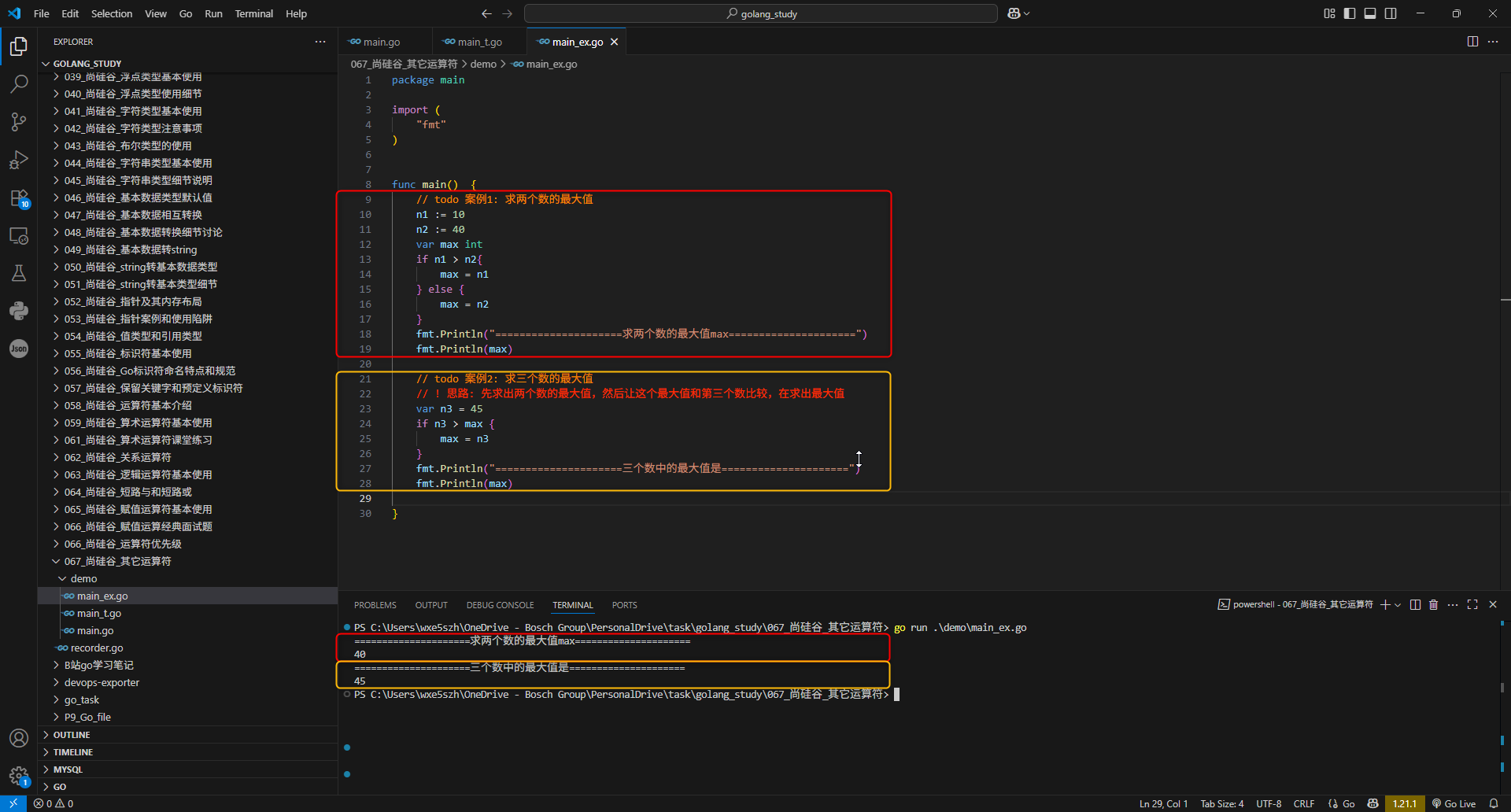This screenshot has width=1511, height=812.
Task: Open the Selection menu
Action: (112, 13)
